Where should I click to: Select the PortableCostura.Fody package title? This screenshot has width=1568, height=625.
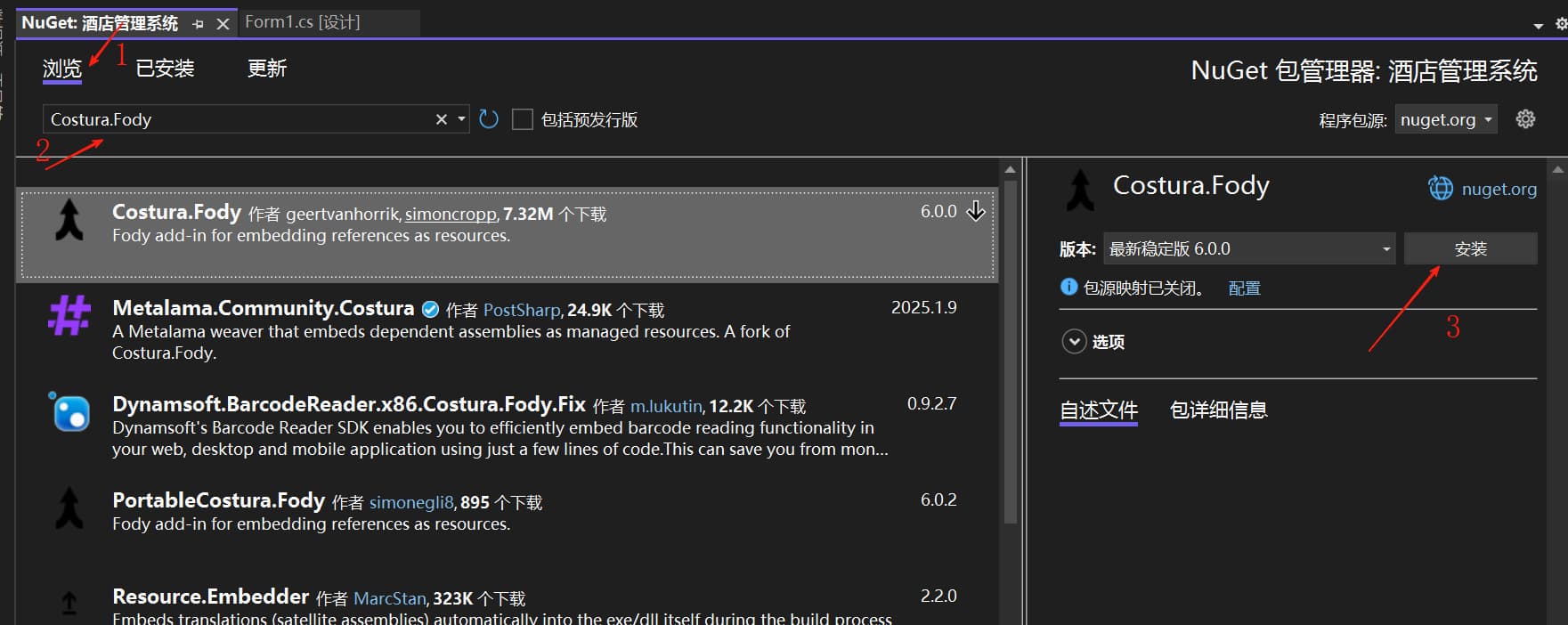(x=218, y=500)
